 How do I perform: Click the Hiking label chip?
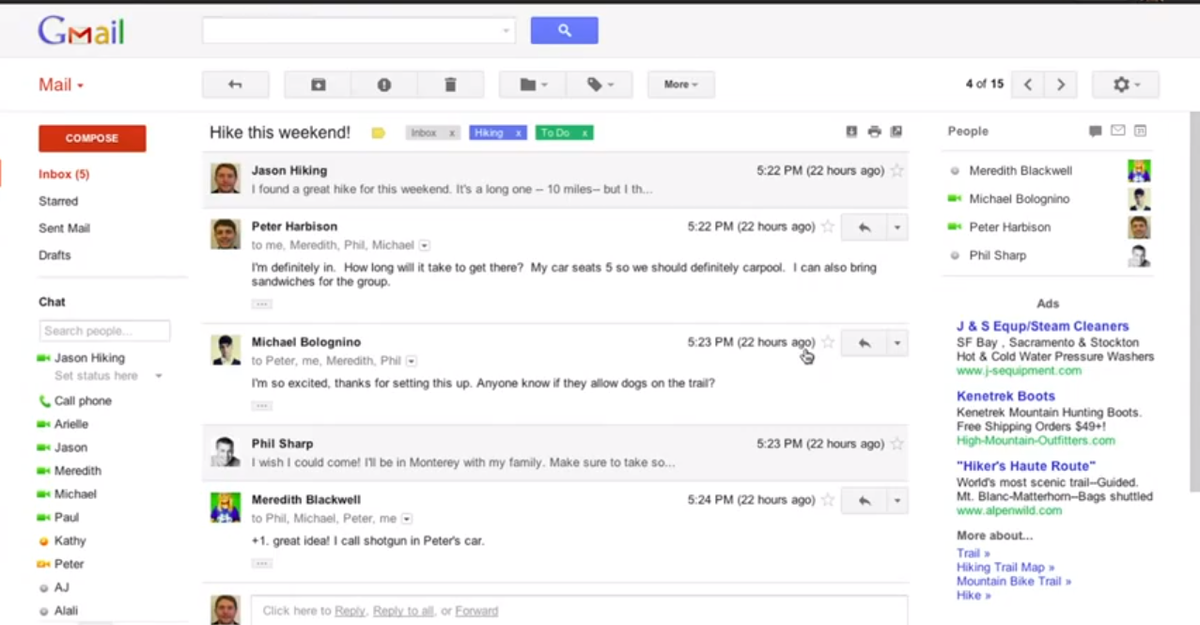489,133
